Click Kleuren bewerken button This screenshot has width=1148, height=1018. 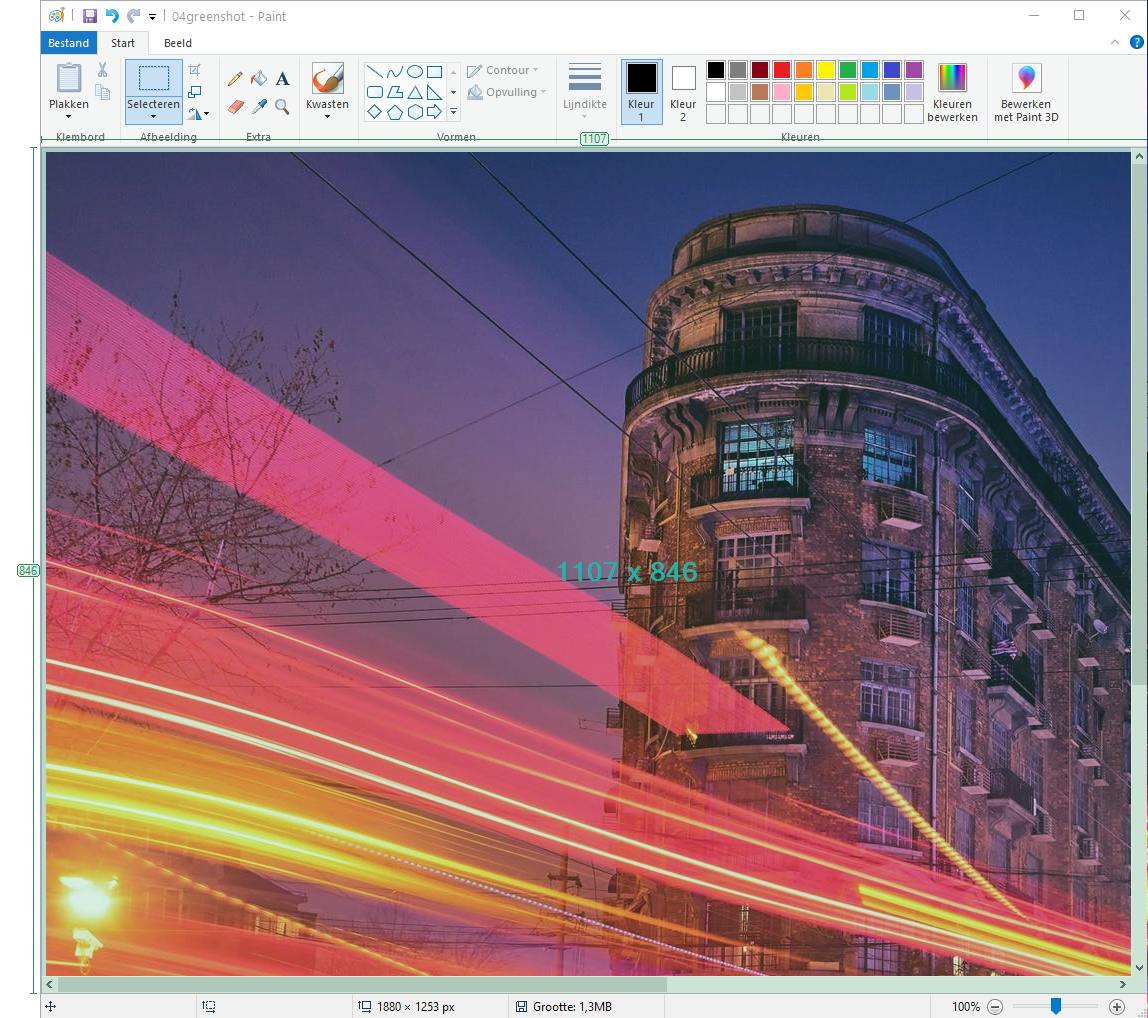[x=952, y=92]
